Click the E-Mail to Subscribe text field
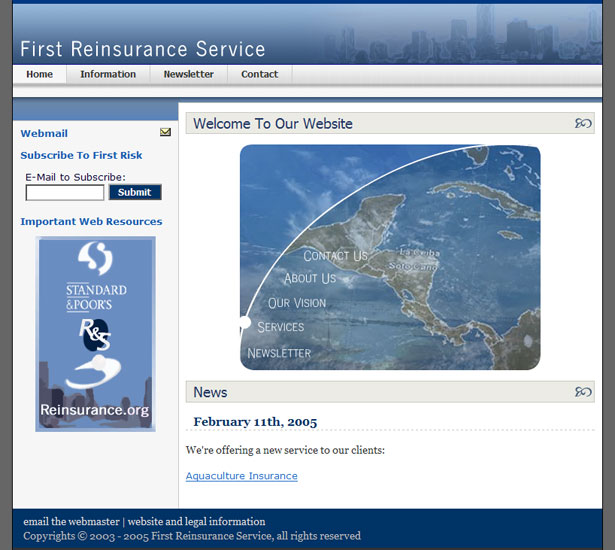 (65, 193)
